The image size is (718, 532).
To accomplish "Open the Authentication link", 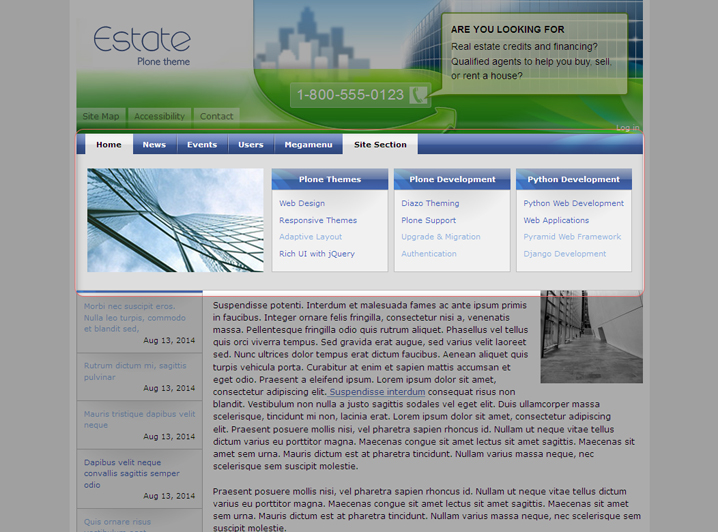I will (x=429, y=254).
